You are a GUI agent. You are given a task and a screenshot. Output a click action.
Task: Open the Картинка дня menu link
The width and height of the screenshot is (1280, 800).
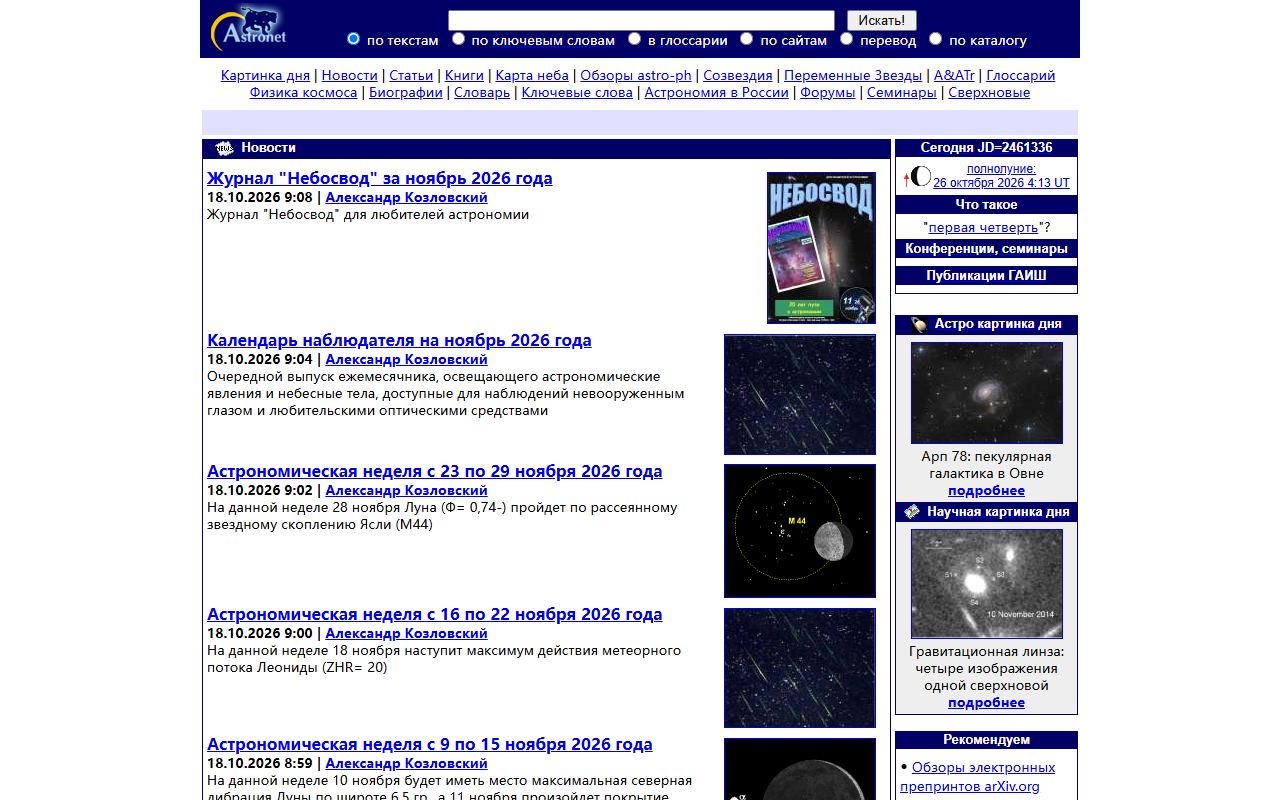click(265, 75)
